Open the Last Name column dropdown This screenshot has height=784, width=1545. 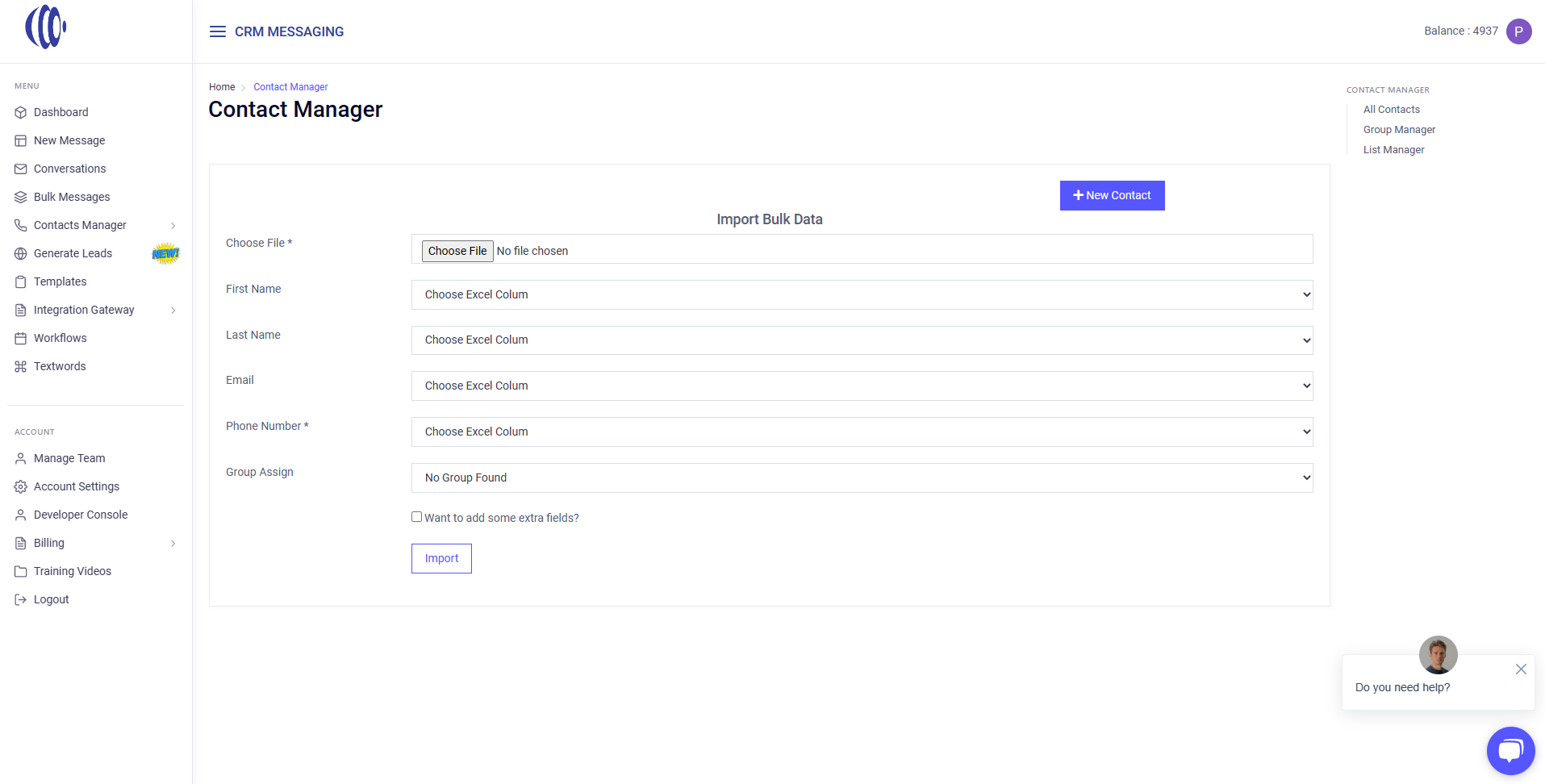click(x=862, y=340)
